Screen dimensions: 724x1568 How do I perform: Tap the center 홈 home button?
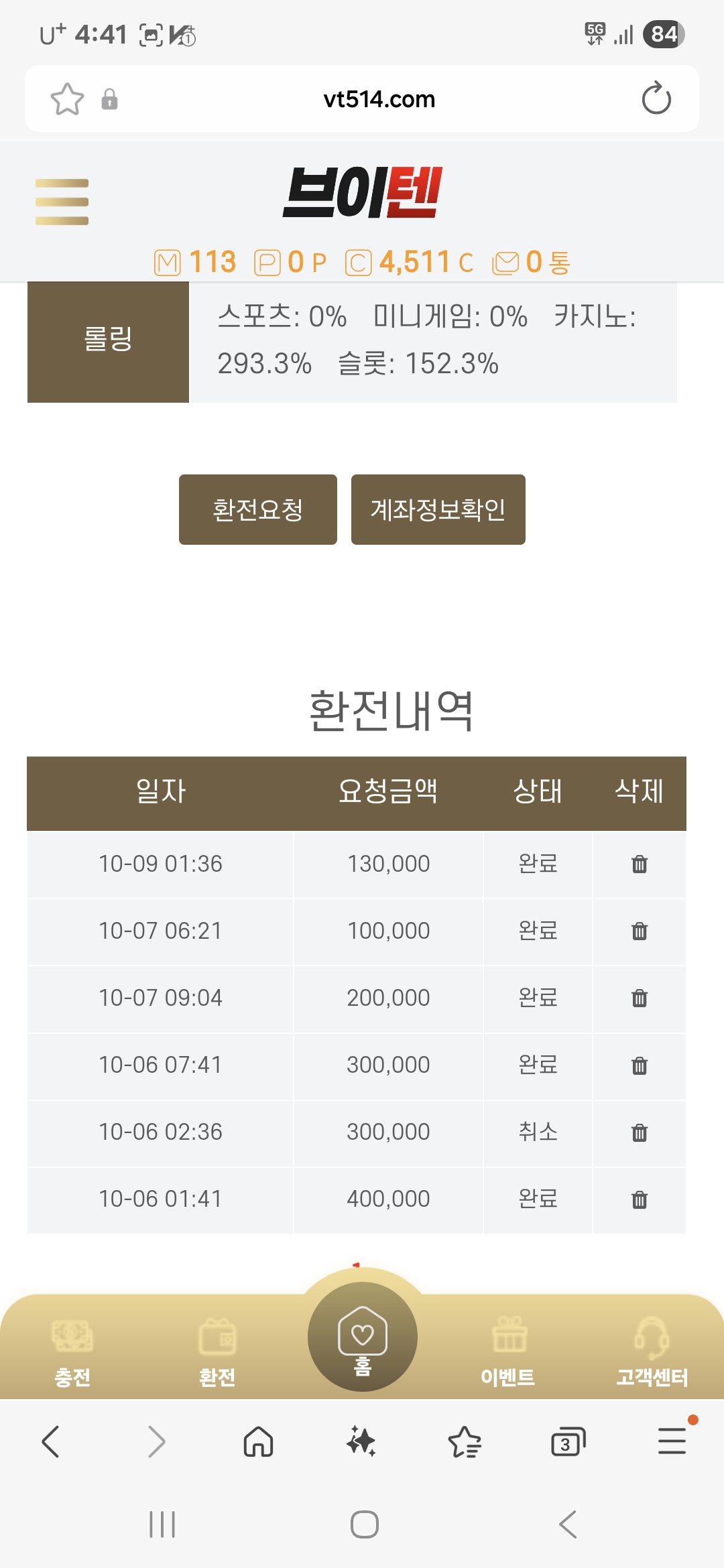pos(362,1337)
